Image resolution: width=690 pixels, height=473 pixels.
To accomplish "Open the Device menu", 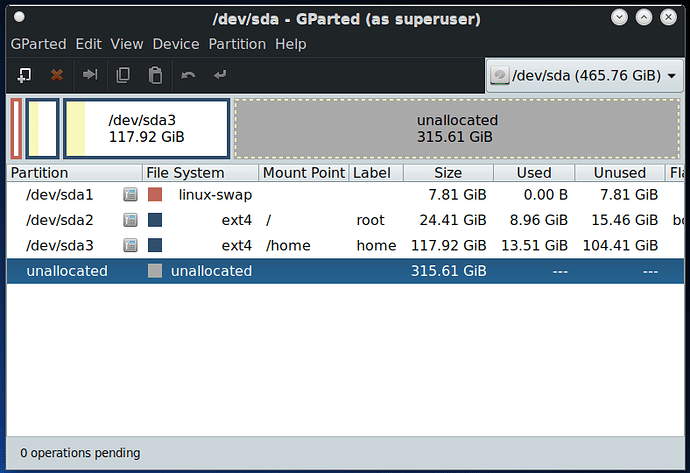I will (176, 44).
